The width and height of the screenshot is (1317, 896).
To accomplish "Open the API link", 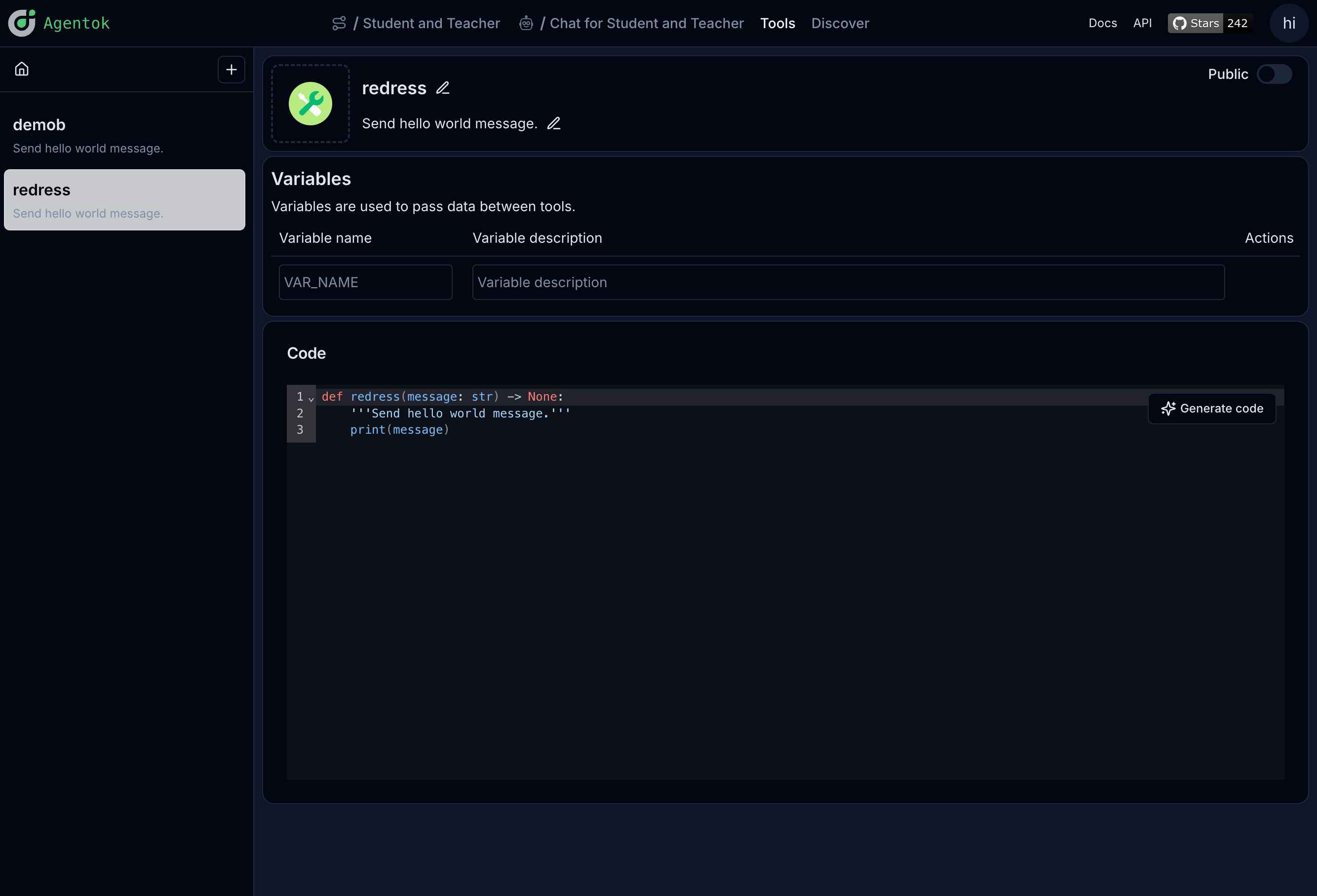I will (x=1142, y=23).
